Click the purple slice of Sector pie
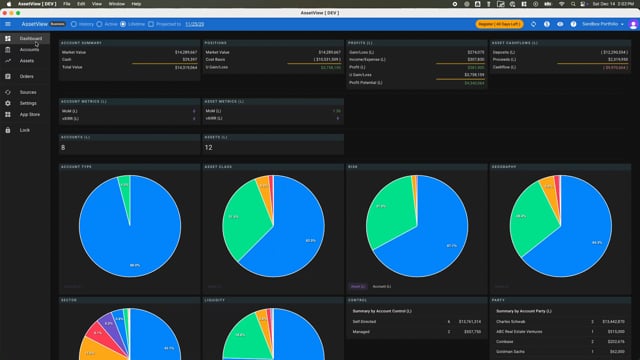The width and height of the screenshot is (640, 360). pyautogui.click(x=108, y=324)
